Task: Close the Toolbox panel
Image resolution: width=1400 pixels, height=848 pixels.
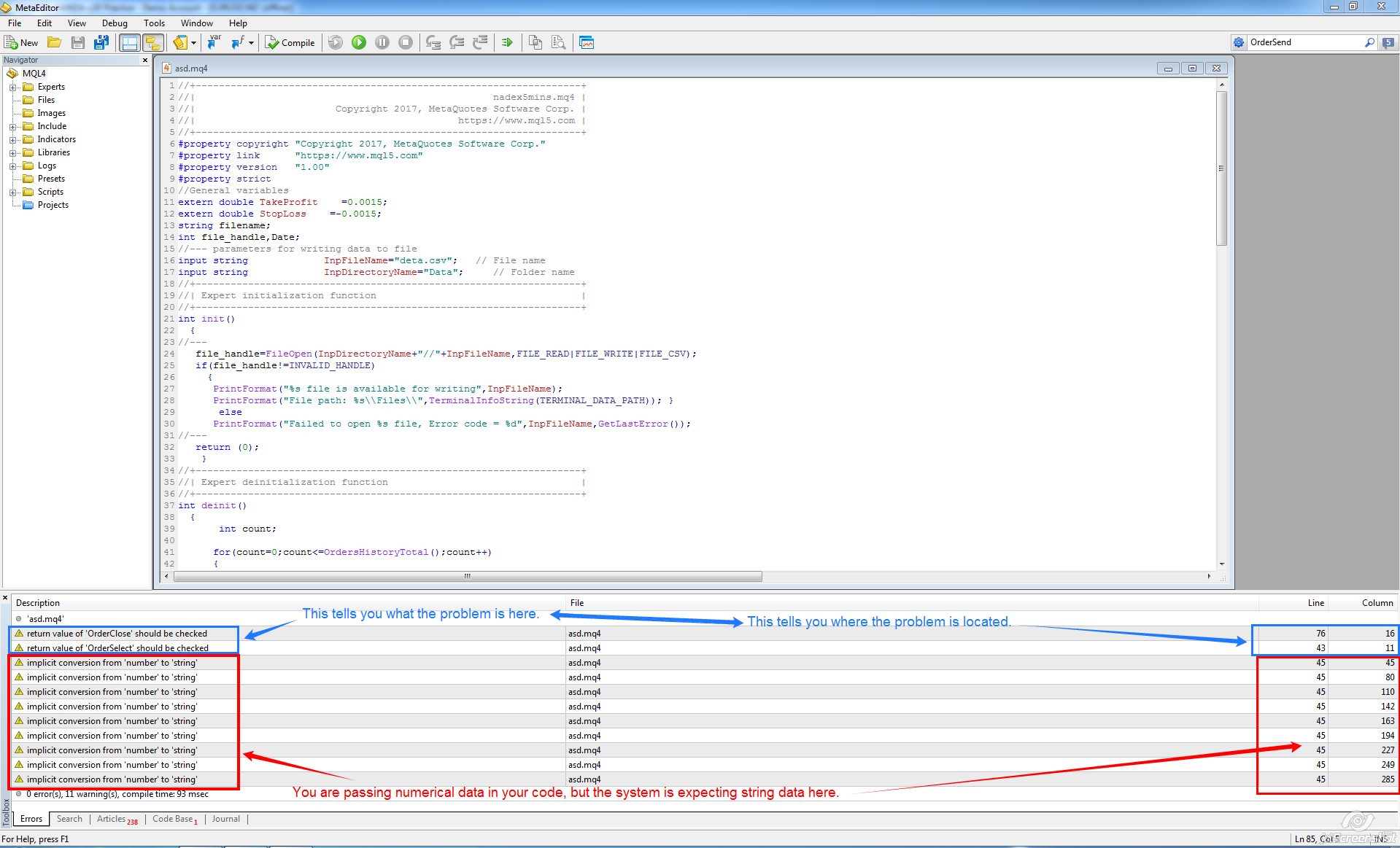Action: (x=5, y=598)
